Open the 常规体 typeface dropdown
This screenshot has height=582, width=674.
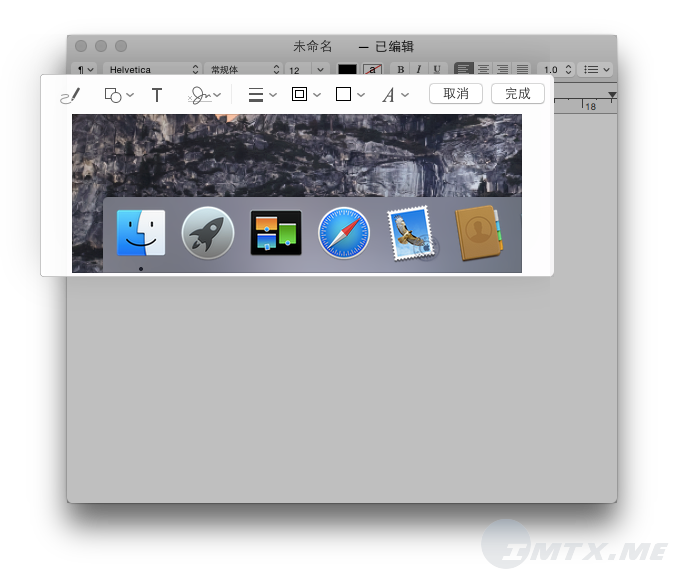click(242, 70)
